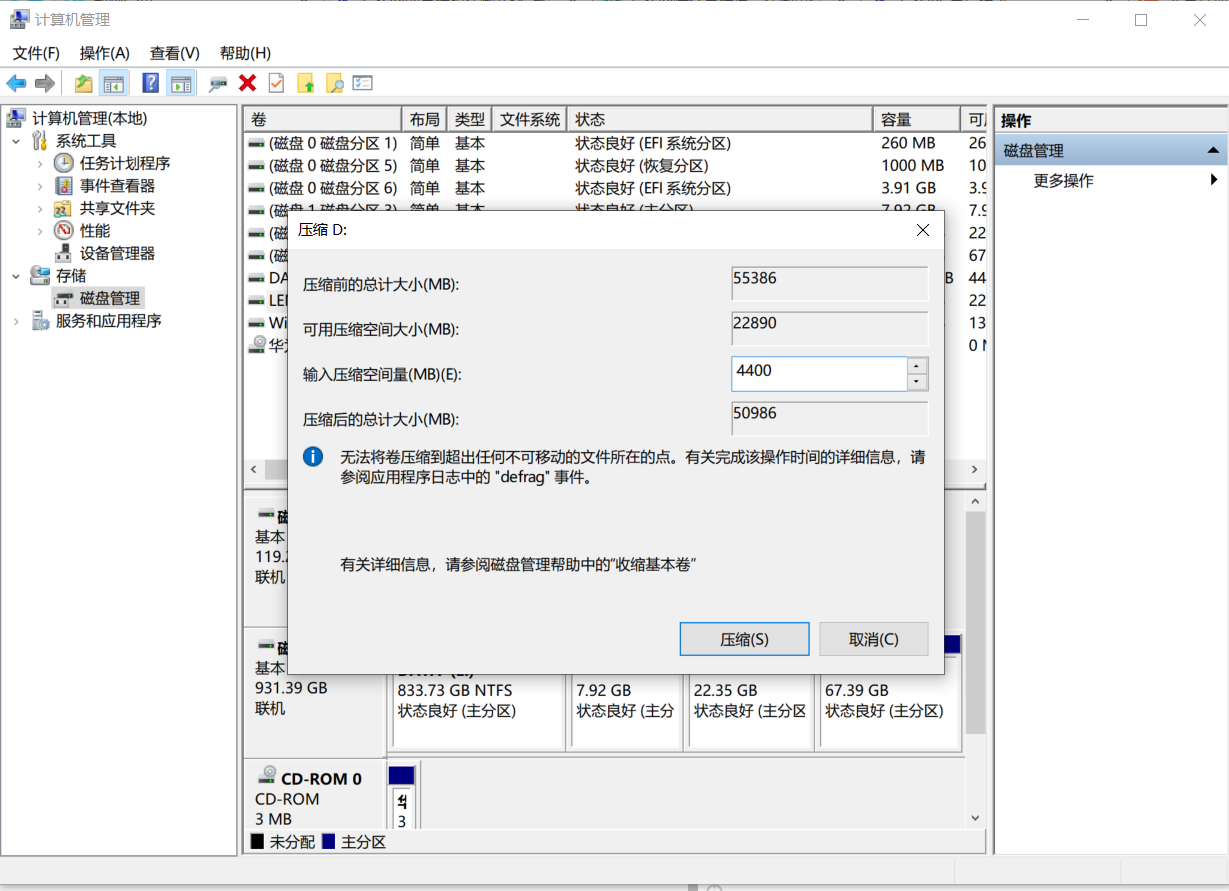This screenshot has height=891, width=1229.
Task: Click the read-only 55386 total size field
Action: click(830, 284)
